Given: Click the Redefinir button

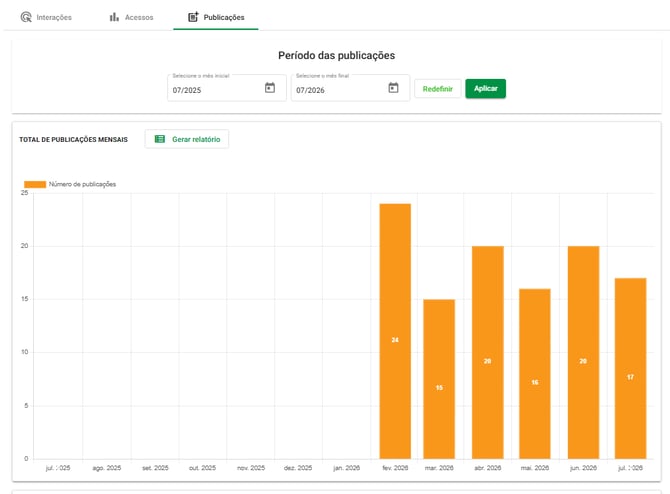Looking at the screenshot, I should coord(438,88).
